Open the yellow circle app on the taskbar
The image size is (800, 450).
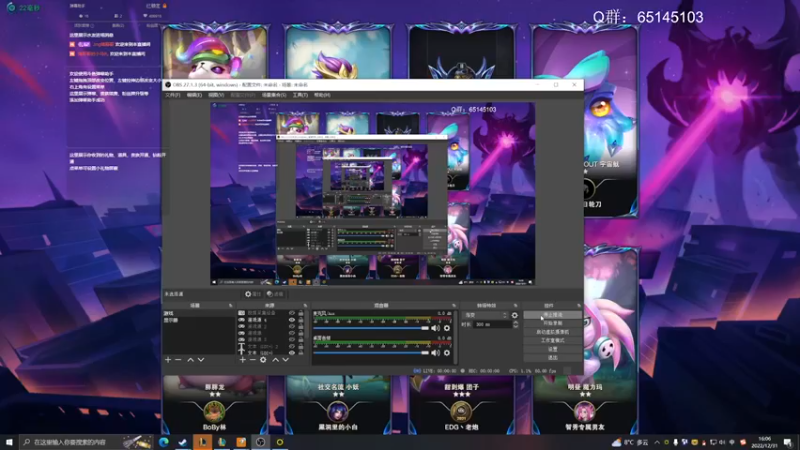pos(280,442)
